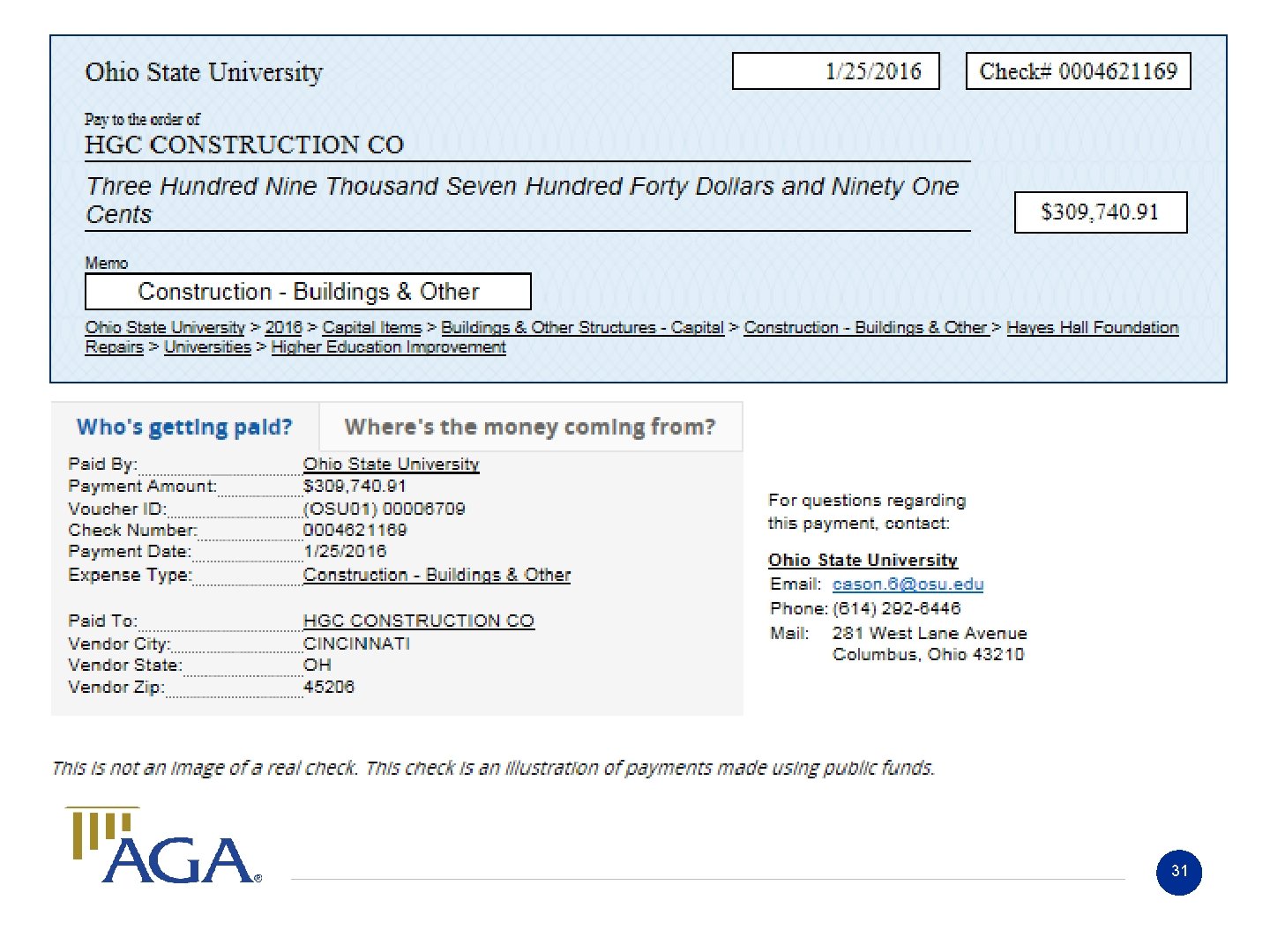Click the page number 31 badge
Screen dimensions: 1270x952
click(x=1179, y=872)
